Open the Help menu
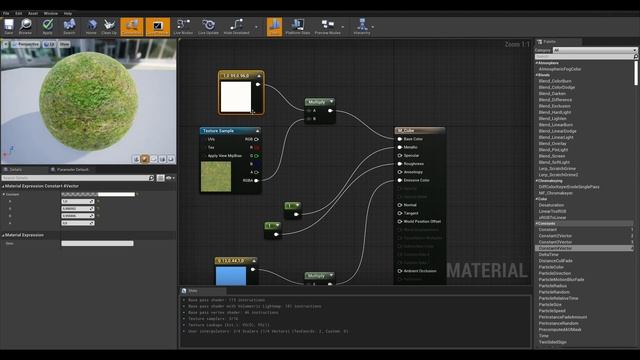The width and height of the screenshot is (640, 360). [68, 13]
